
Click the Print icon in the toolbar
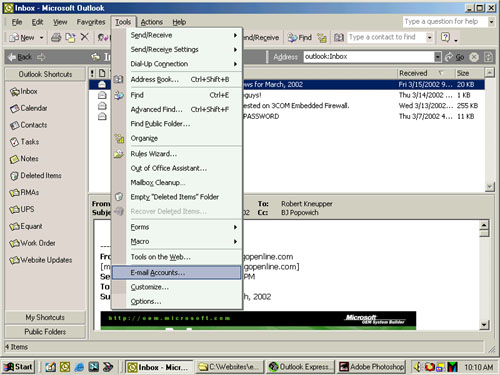coord(56,37)
